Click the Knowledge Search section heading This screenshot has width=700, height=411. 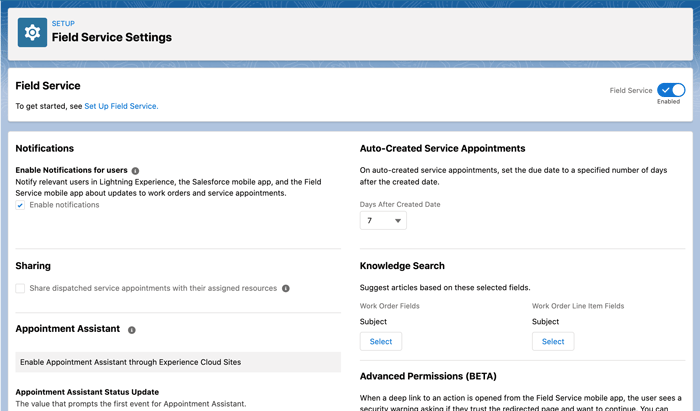[402, 266]
